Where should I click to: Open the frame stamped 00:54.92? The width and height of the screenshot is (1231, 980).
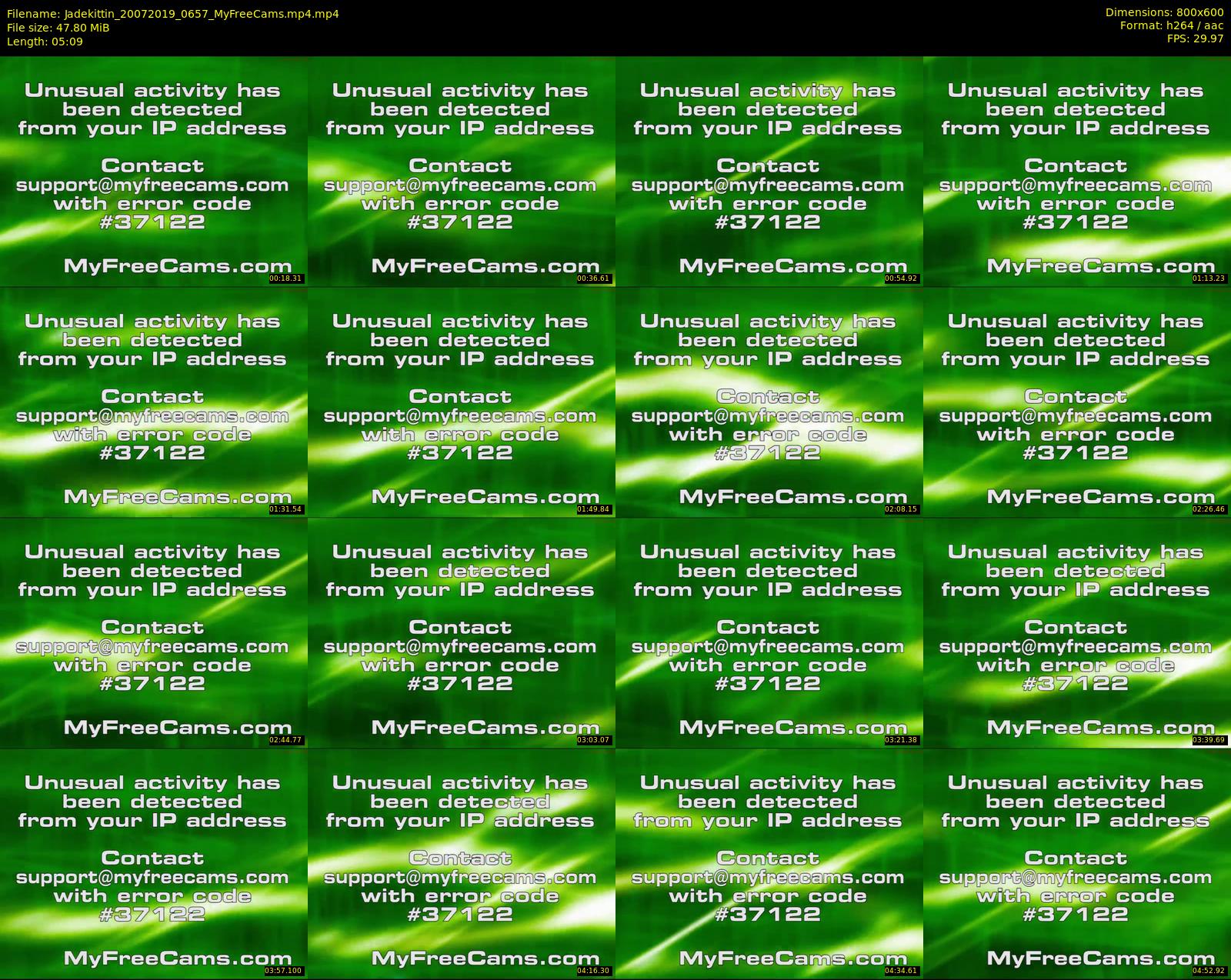[x=769, y=172]
